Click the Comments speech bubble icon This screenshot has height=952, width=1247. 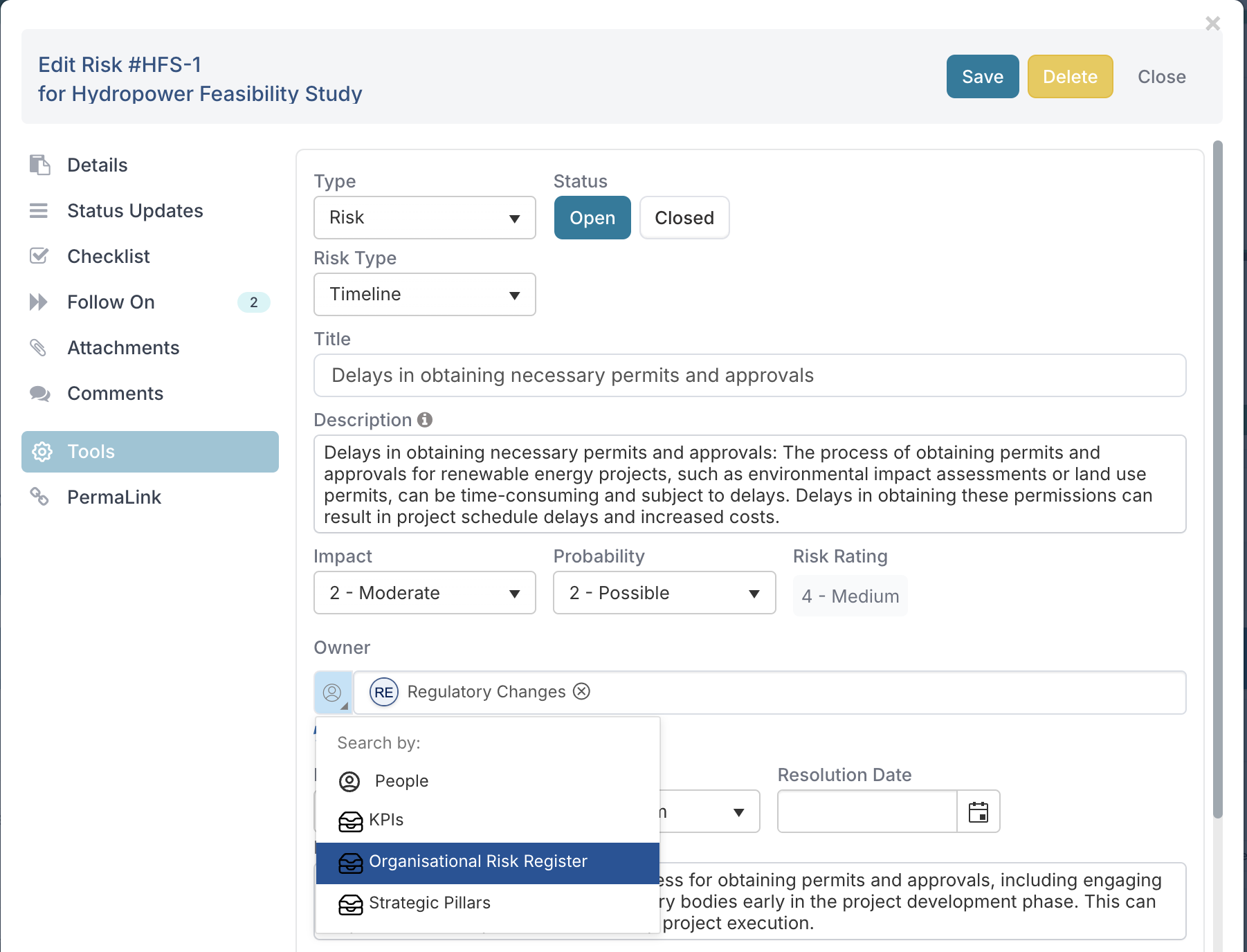click(39, 394)
